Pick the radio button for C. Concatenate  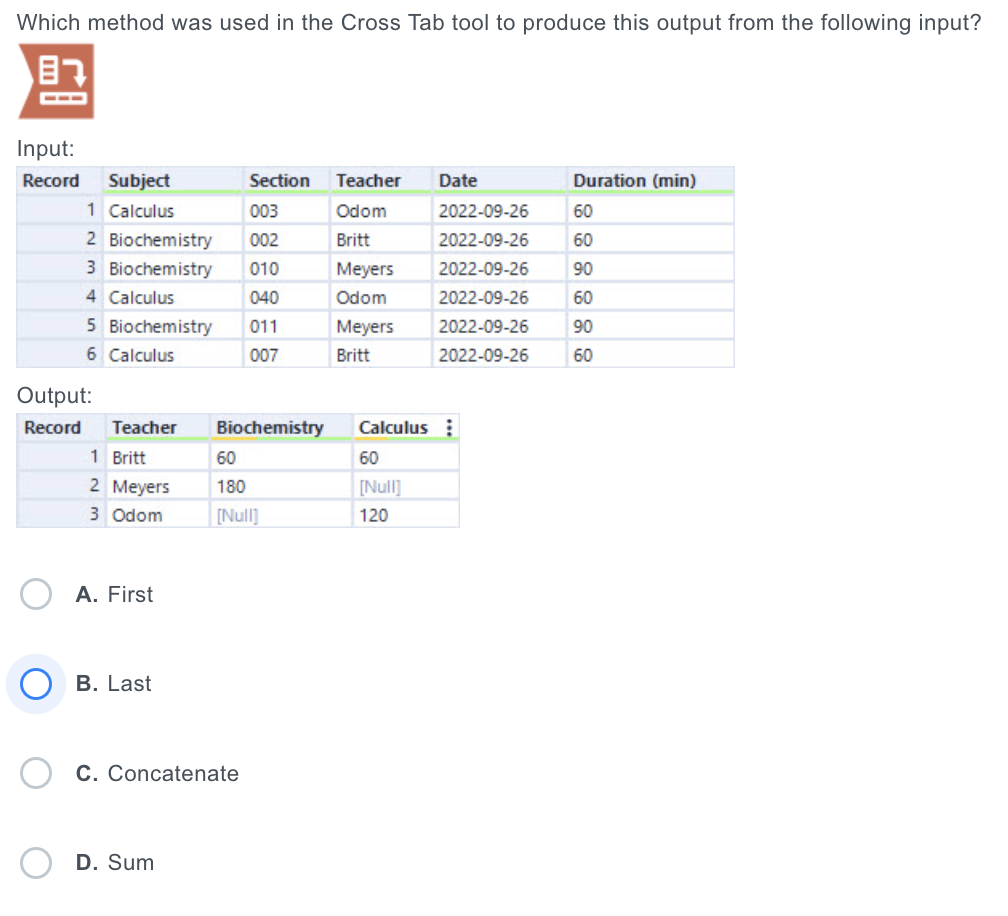coord(36,773)
